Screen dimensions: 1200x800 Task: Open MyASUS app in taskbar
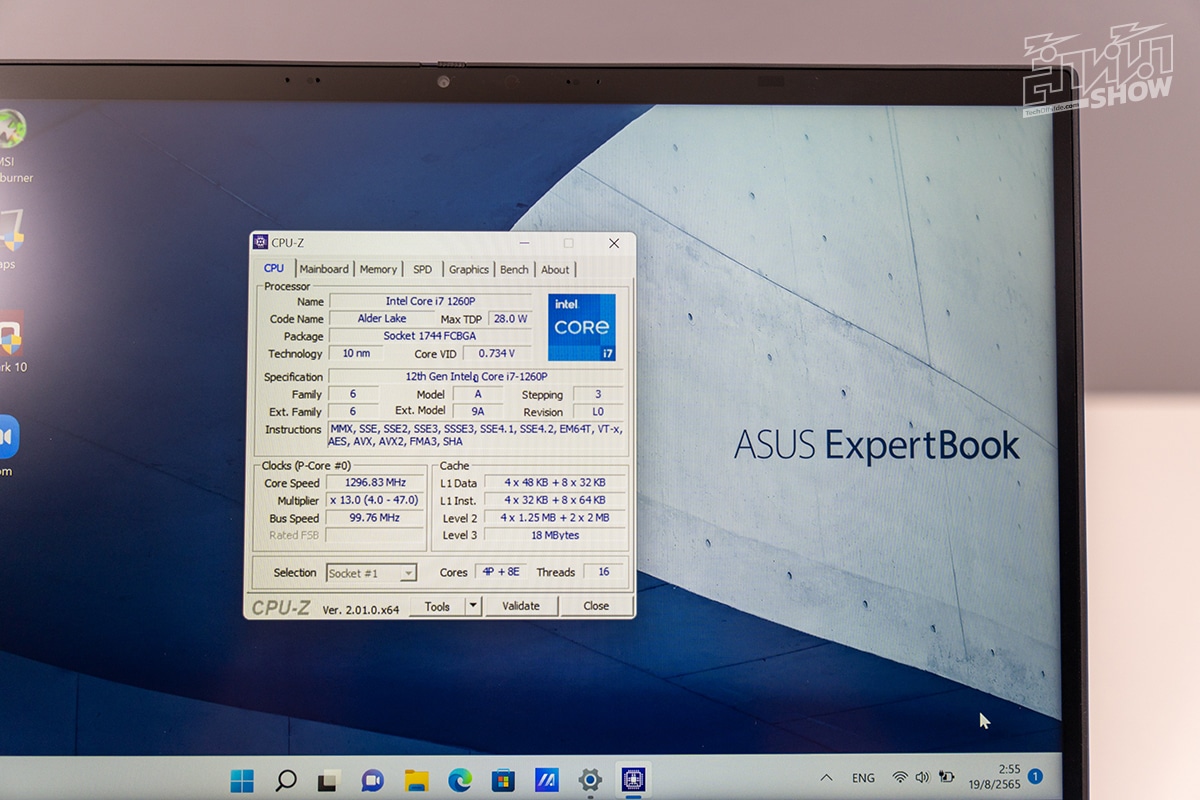[x=546, y=781]
